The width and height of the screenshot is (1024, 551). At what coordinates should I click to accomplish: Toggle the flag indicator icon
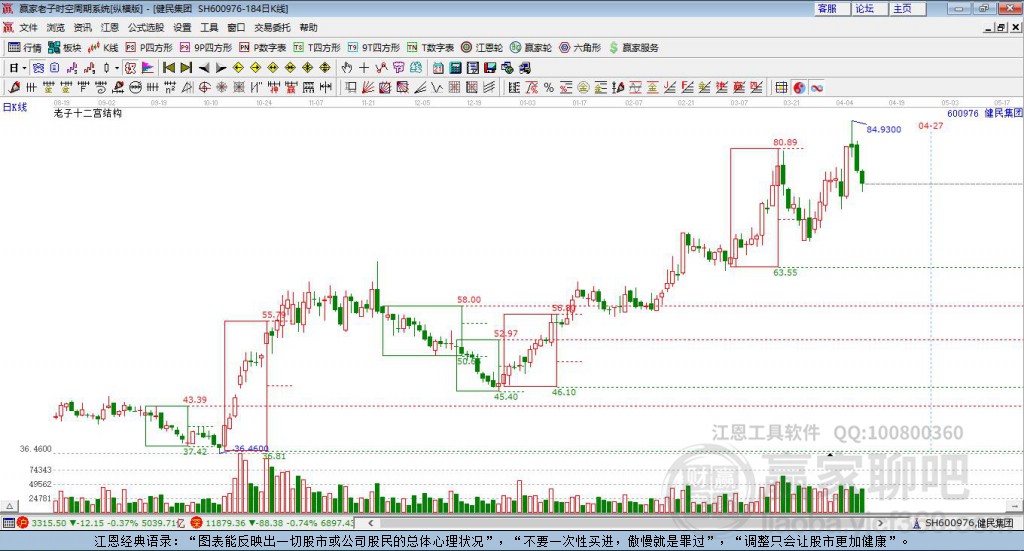coord(148,68)
